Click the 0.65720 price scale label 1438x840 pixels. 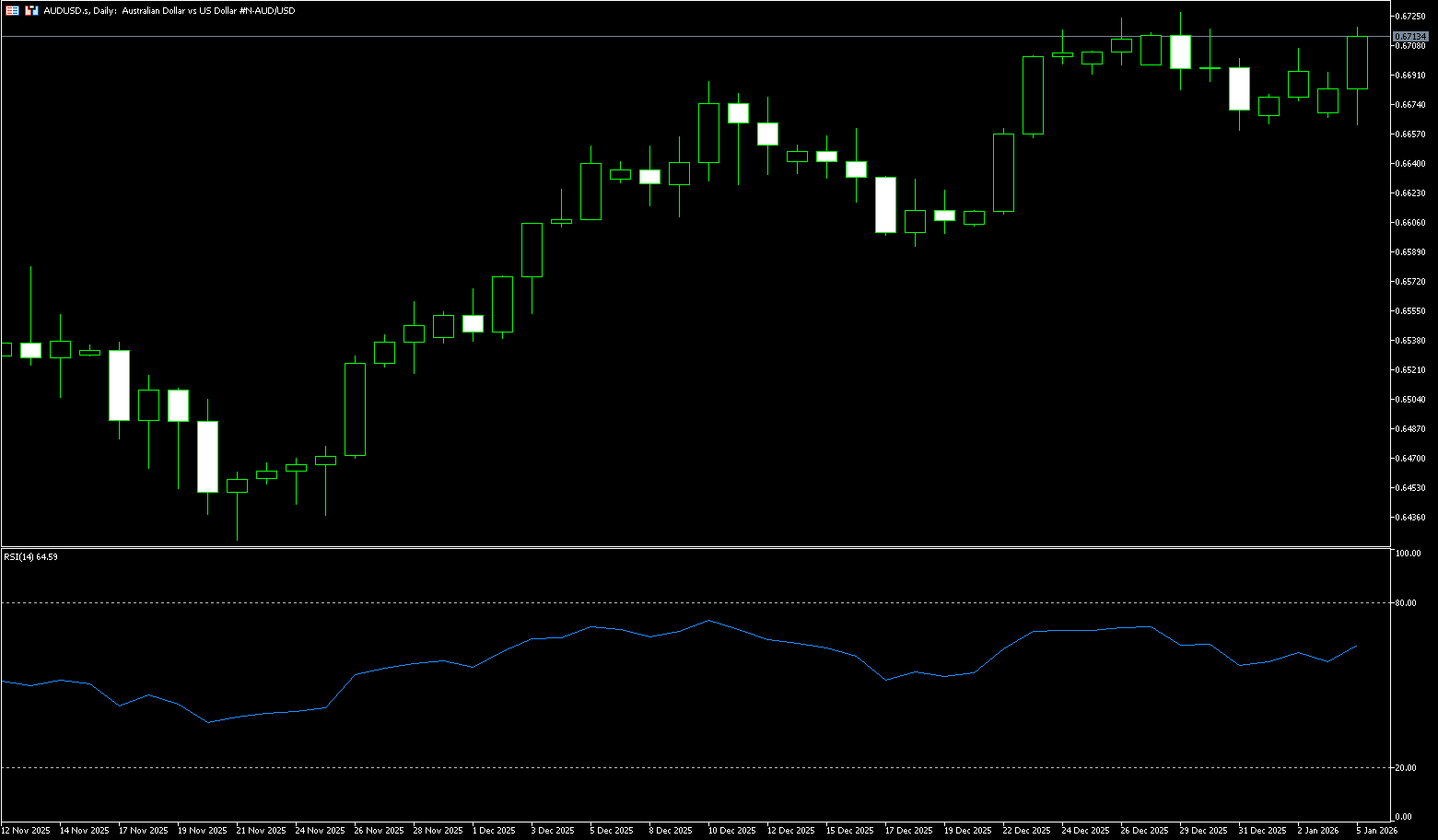1411,281
